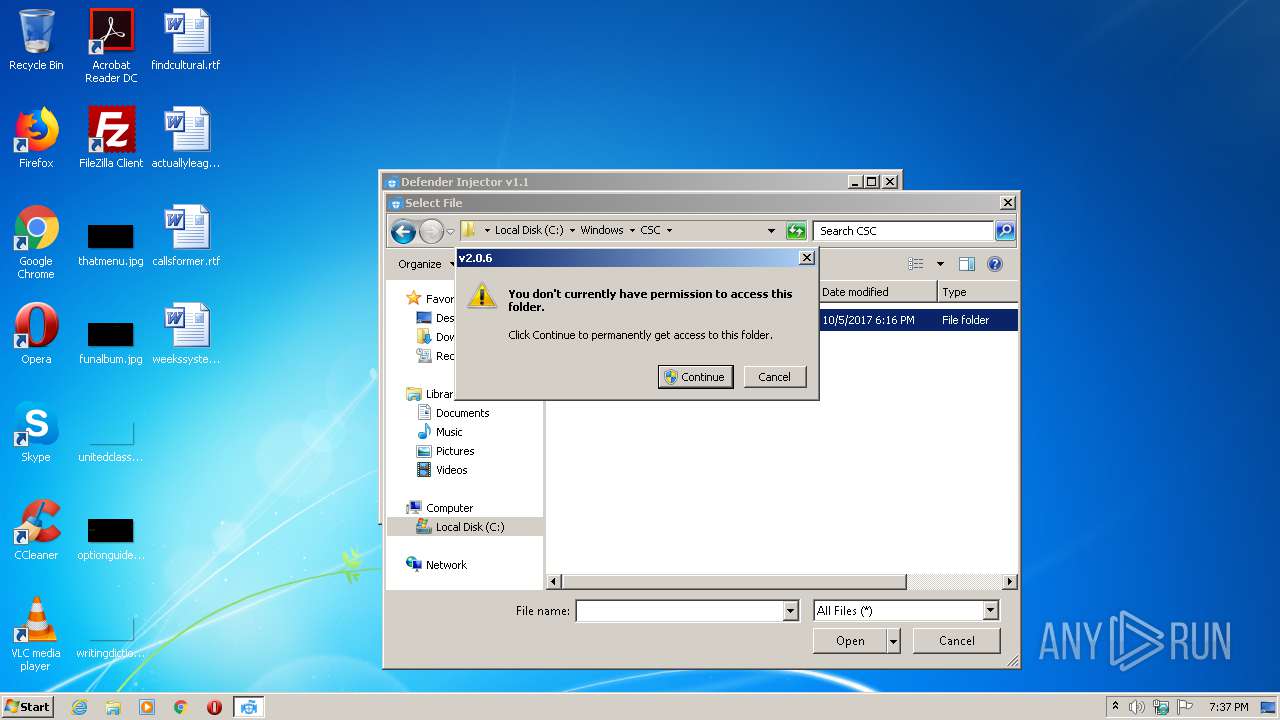Open Internet Explorer from the taskbar
Screen dimensions: 1280x720
79,707
